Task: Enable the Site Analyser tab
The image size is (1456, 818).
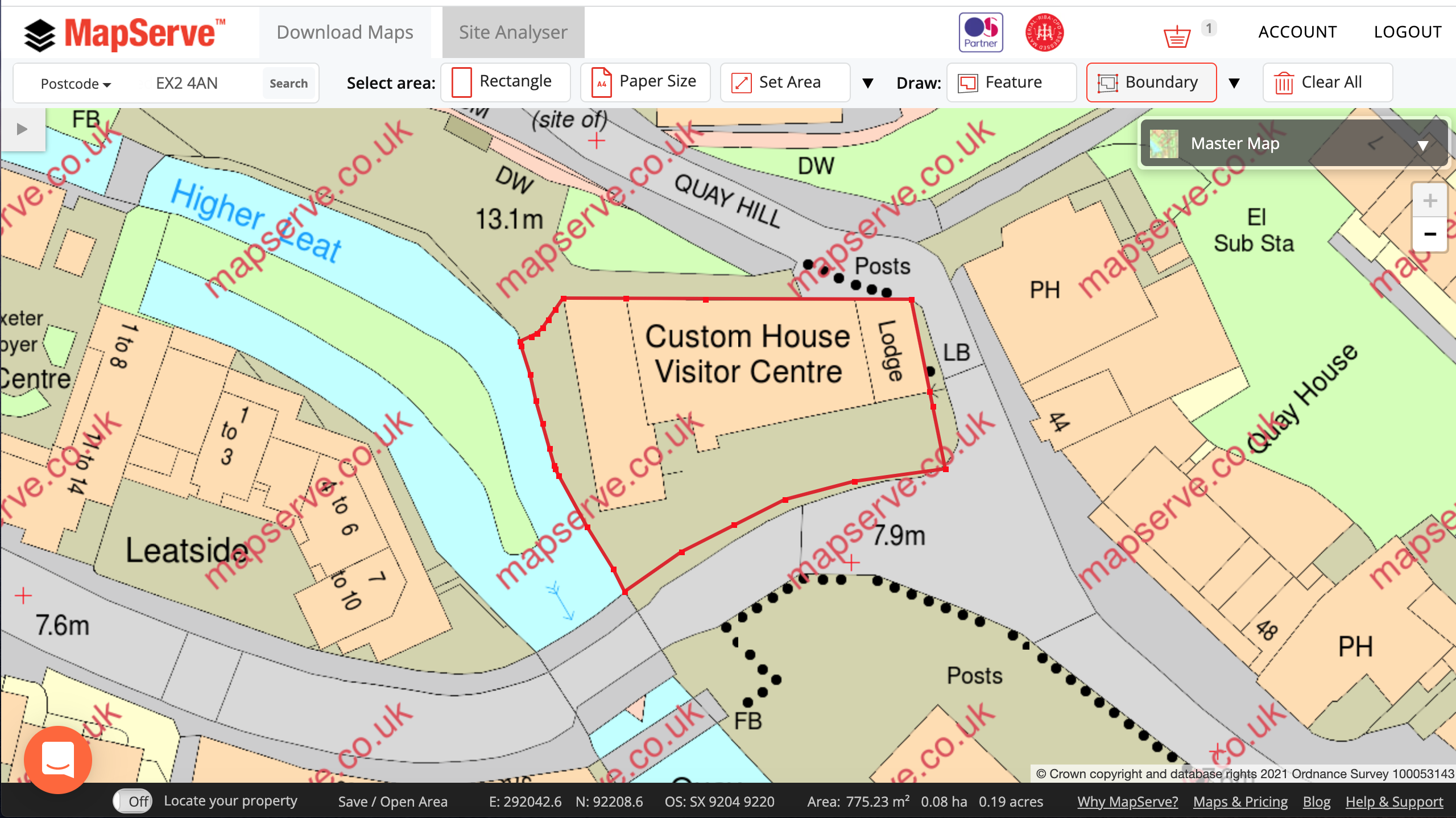Action: (x=512, y=32)
